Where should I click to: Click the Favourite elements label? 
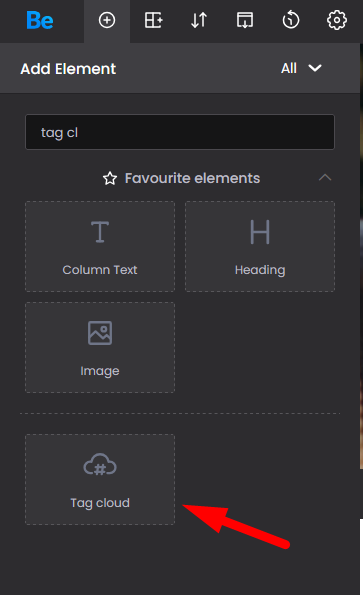[192, 178]
